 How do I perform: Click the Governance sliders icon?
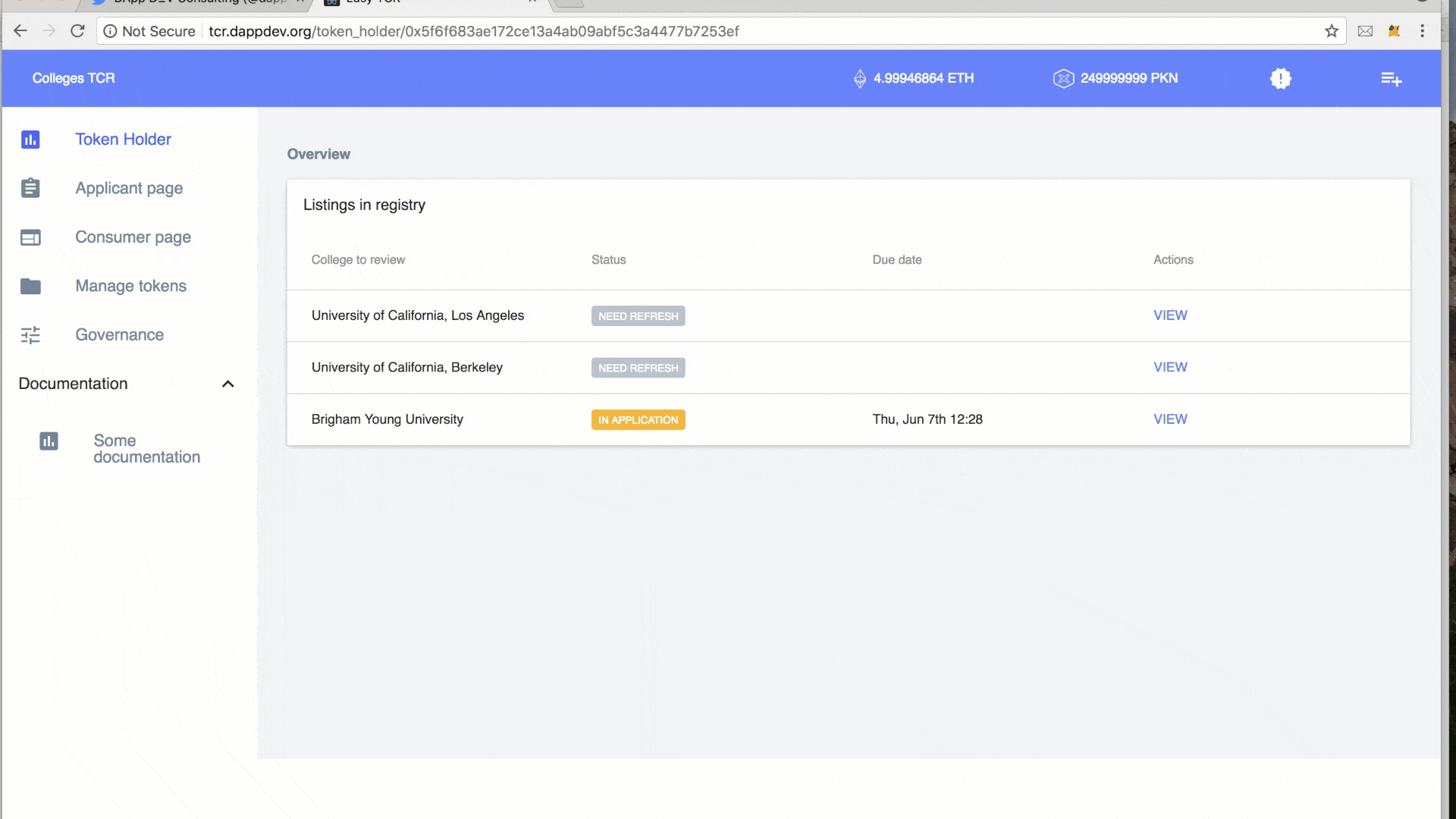click(30, 335)
